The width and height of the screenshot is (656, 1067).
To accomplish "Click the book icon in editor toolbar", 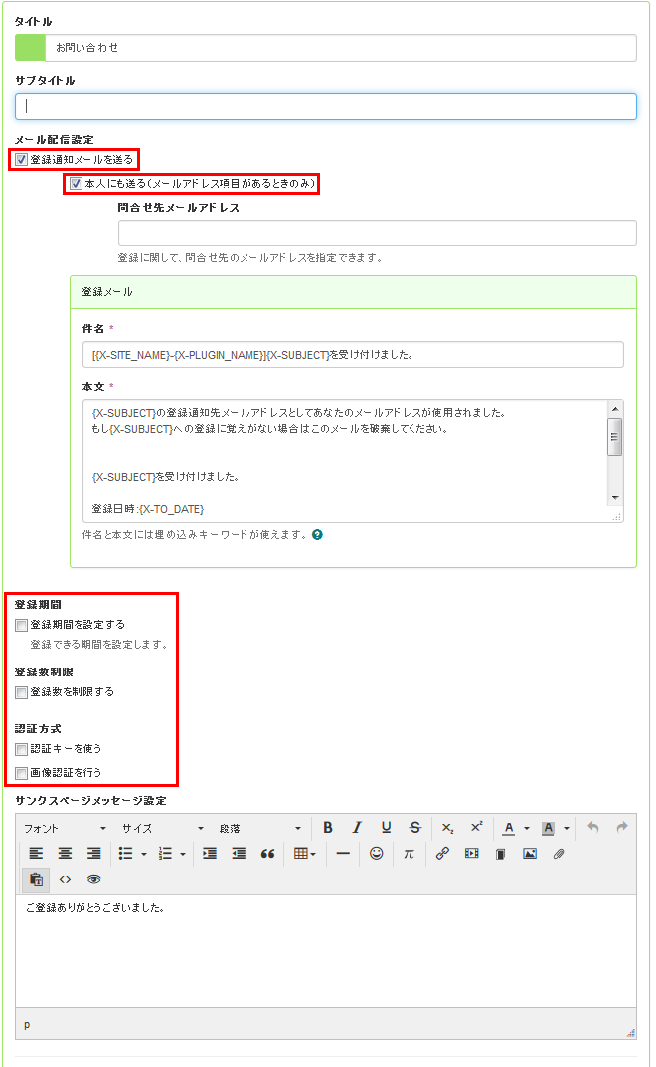I will 501,853.
